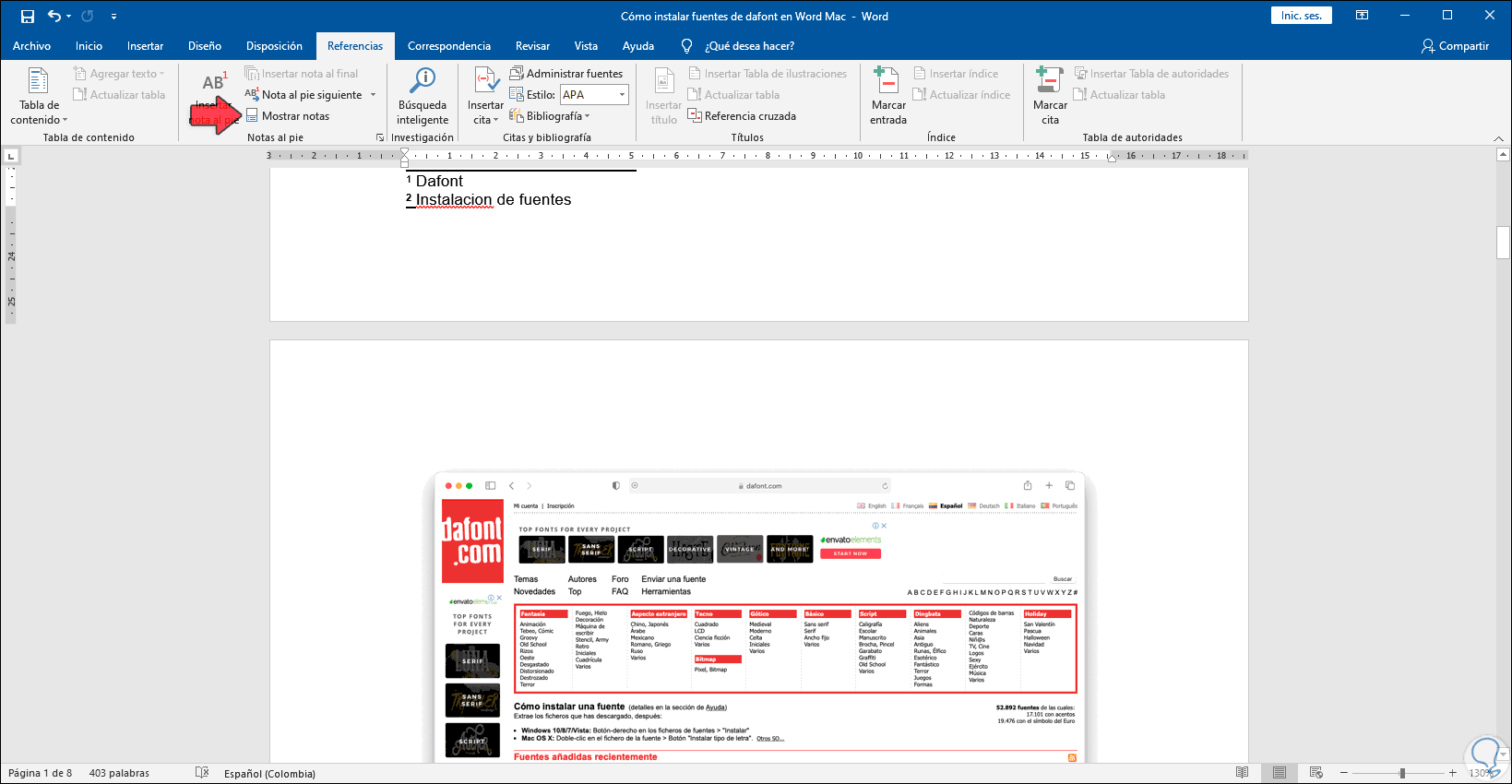Open the ribbon display options menu

click(x=1362, y=16)
